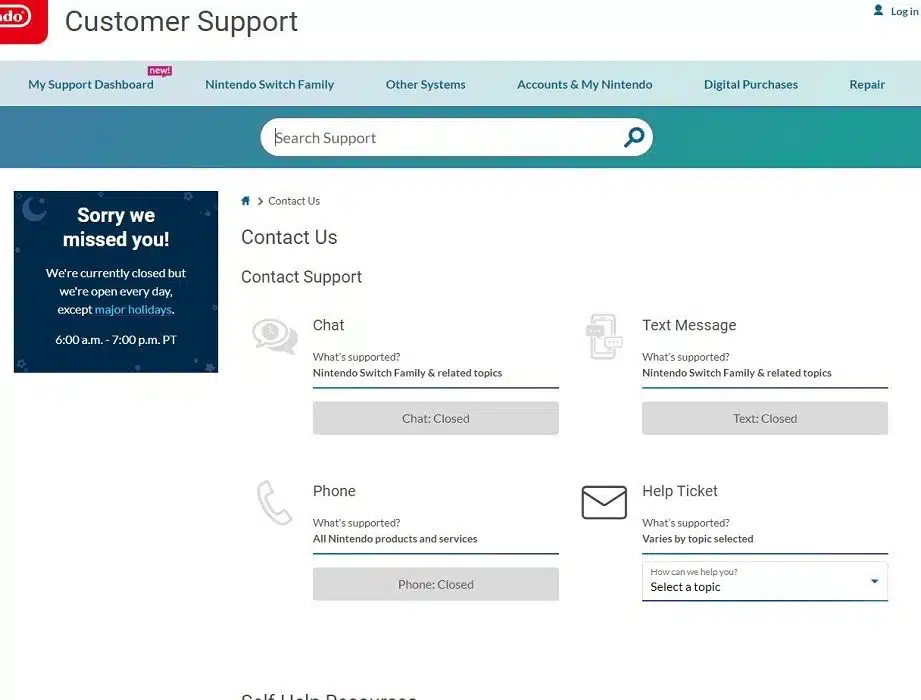Screen dimensions: 921x700
Task: Click the magnifying glass search icon
Action: tap(633, 138)
